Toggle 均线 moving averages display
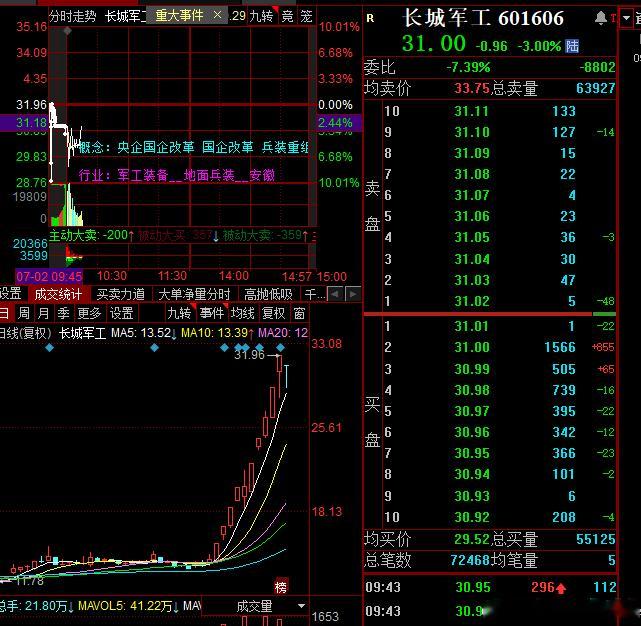Viewport: 641px width, 626px height. click(x=242, y=313)
